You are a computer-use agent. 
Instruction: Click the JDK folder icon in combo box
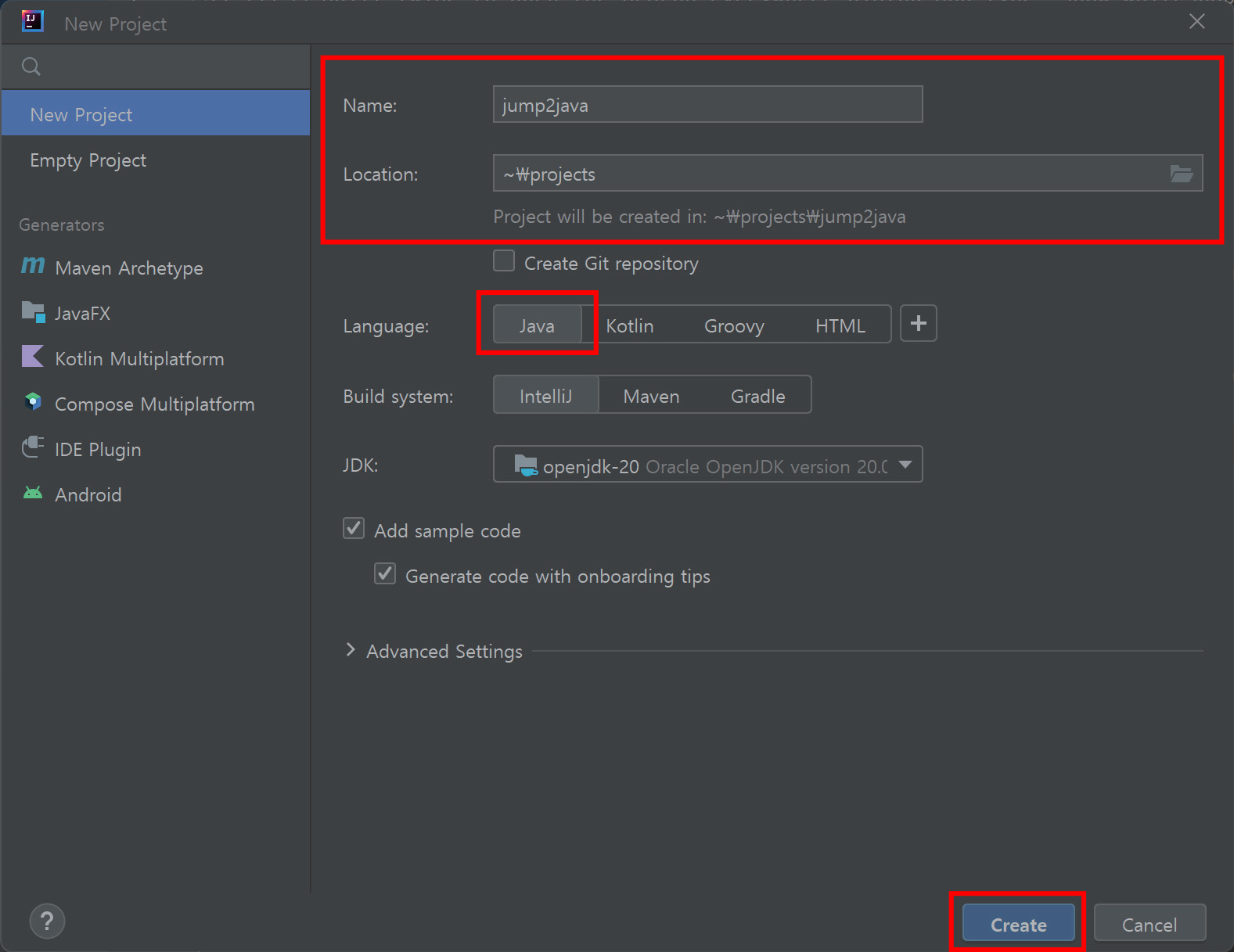(x=526, y=465)
